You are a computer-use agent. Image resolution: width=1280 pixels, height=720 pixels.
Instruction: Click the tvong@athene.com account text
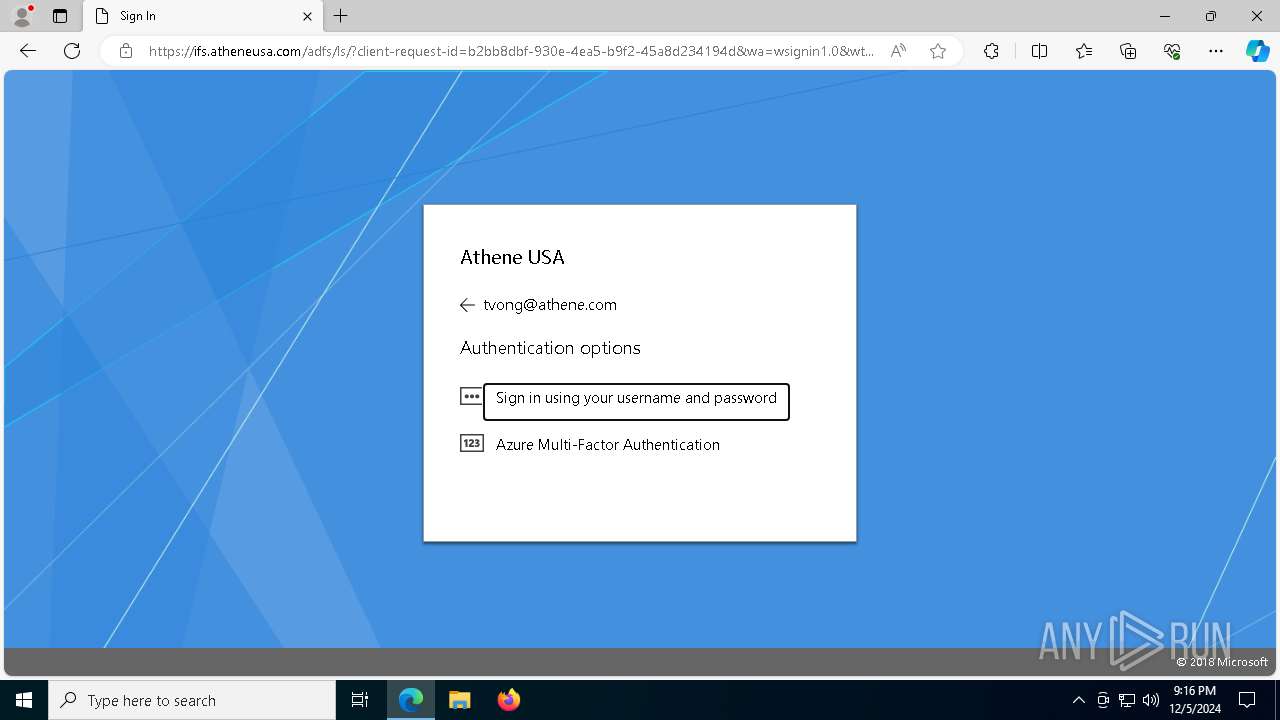point(550,305)
